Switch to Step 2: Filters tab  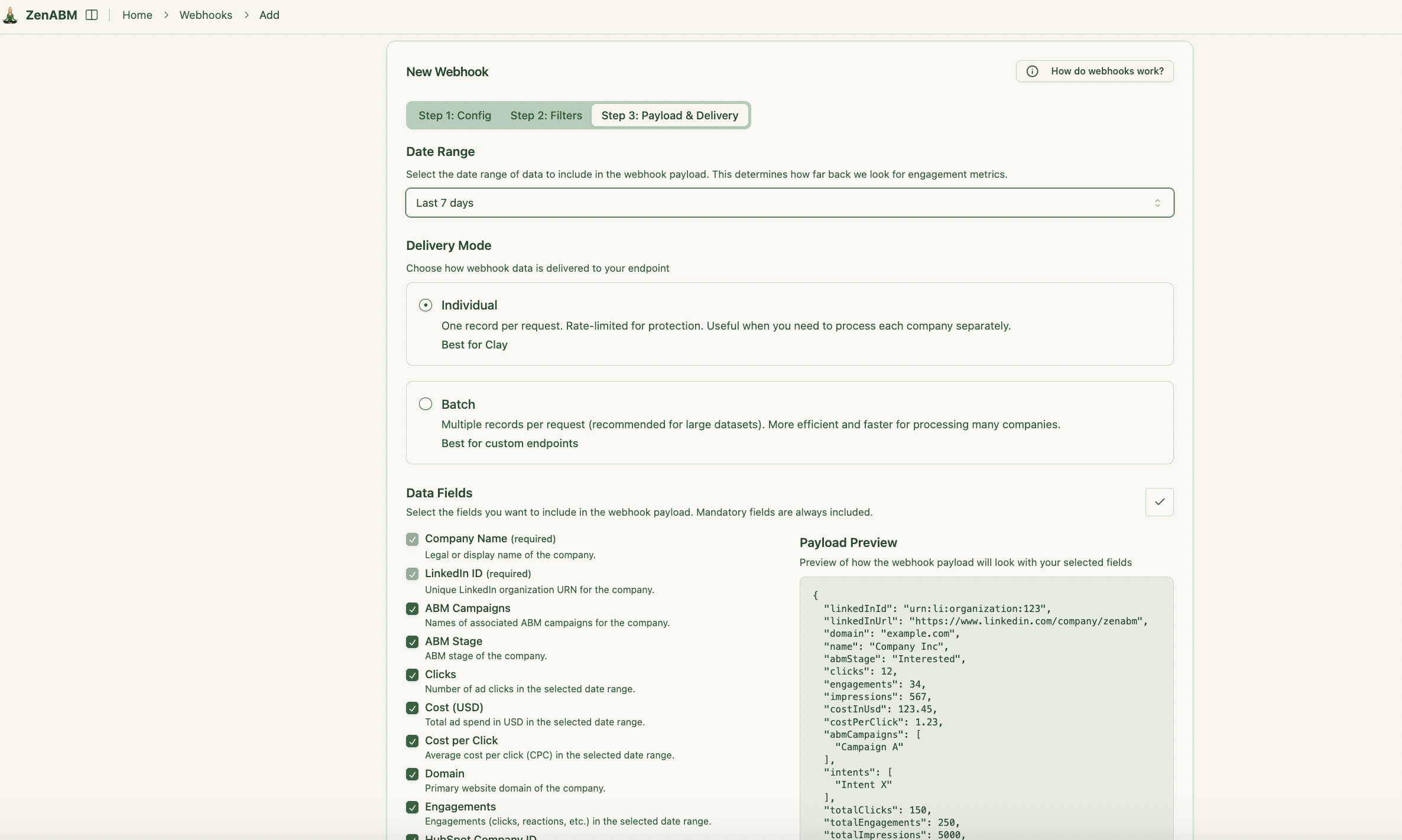(x=546, y=115)
